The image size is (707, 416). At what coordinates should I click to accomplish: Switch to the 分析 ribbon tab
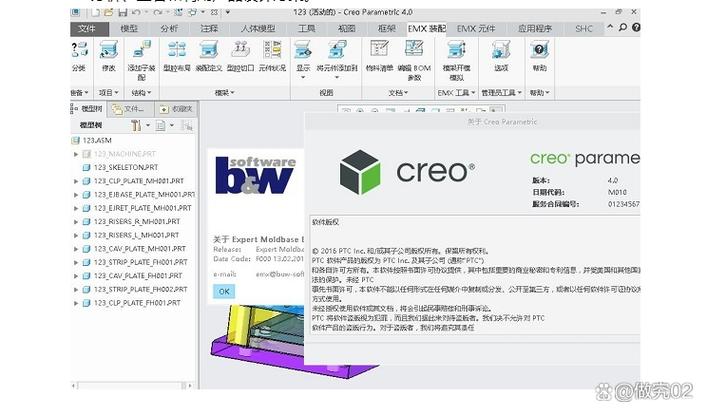[x=169, y=29]
